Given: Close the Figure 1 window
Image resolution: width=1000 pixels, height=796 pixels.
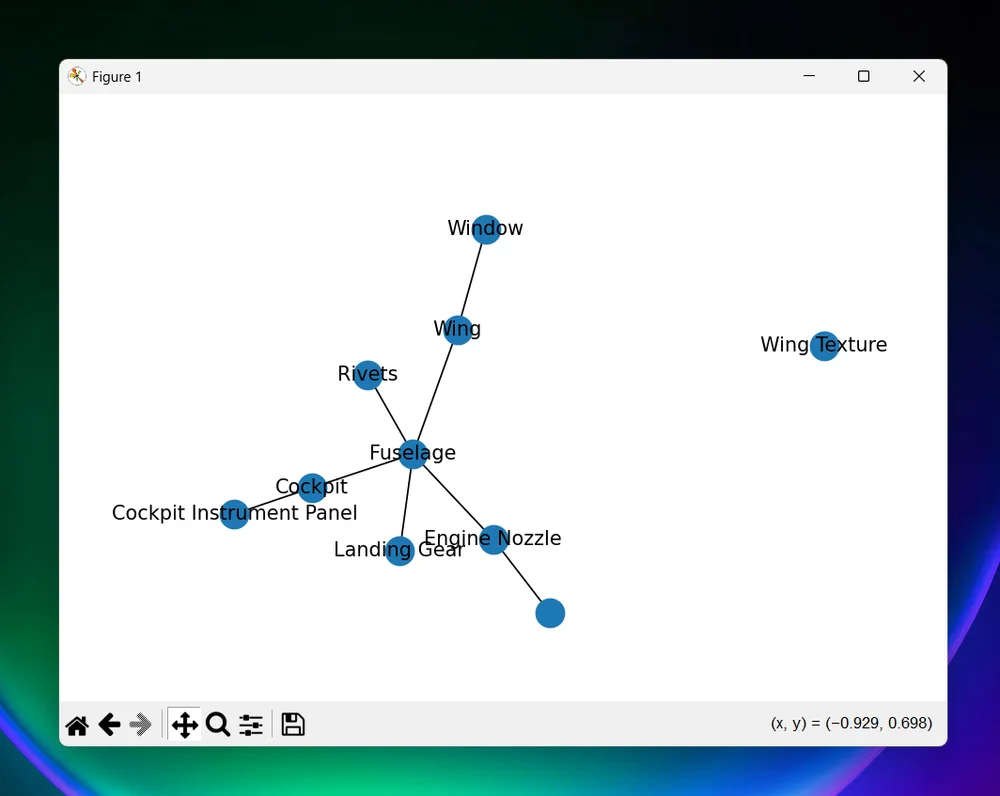Looking at the screenshot, I should pyautogui.click(x=919, y=77).
